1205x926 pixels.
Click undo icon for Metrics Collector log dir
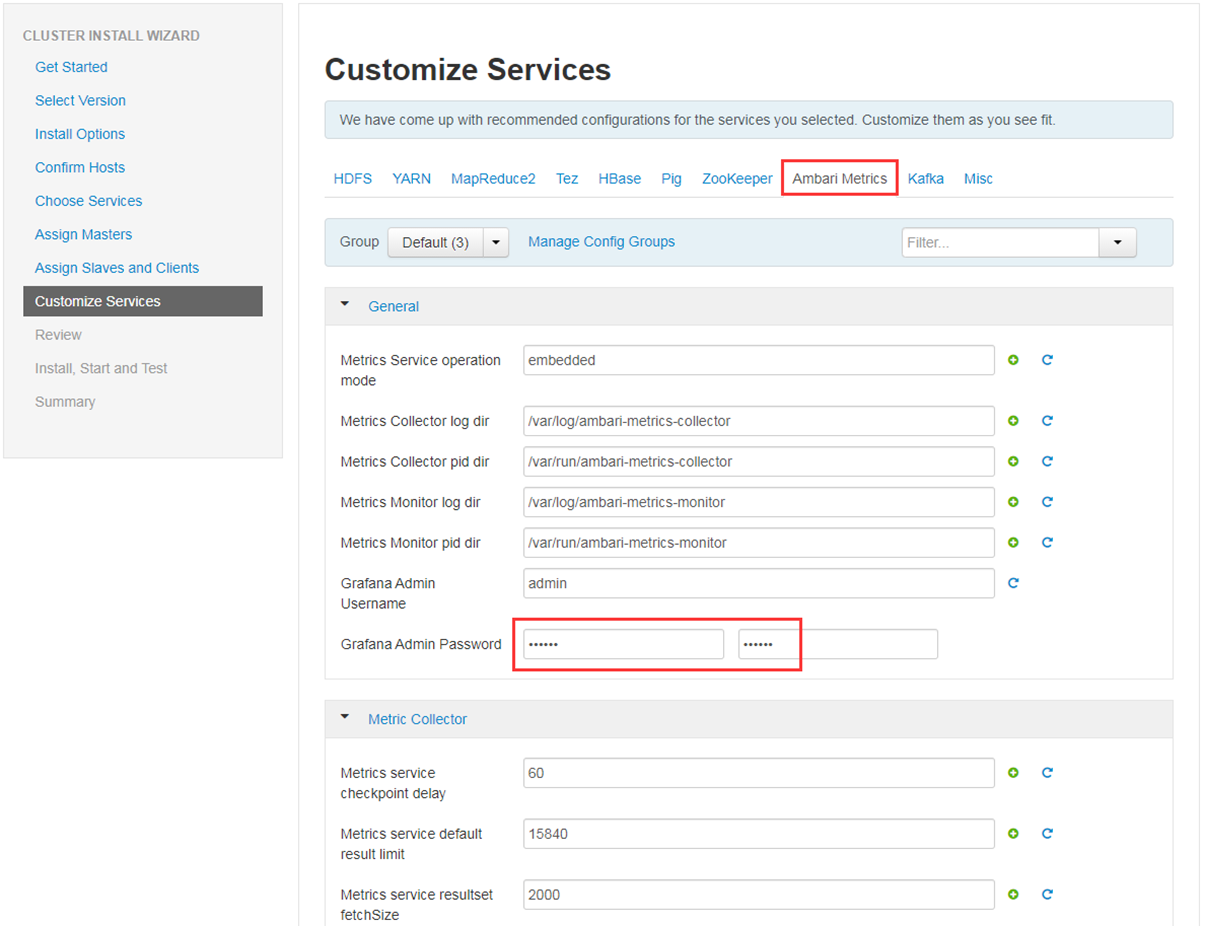pyautogui.click(x=1047, y=421)
